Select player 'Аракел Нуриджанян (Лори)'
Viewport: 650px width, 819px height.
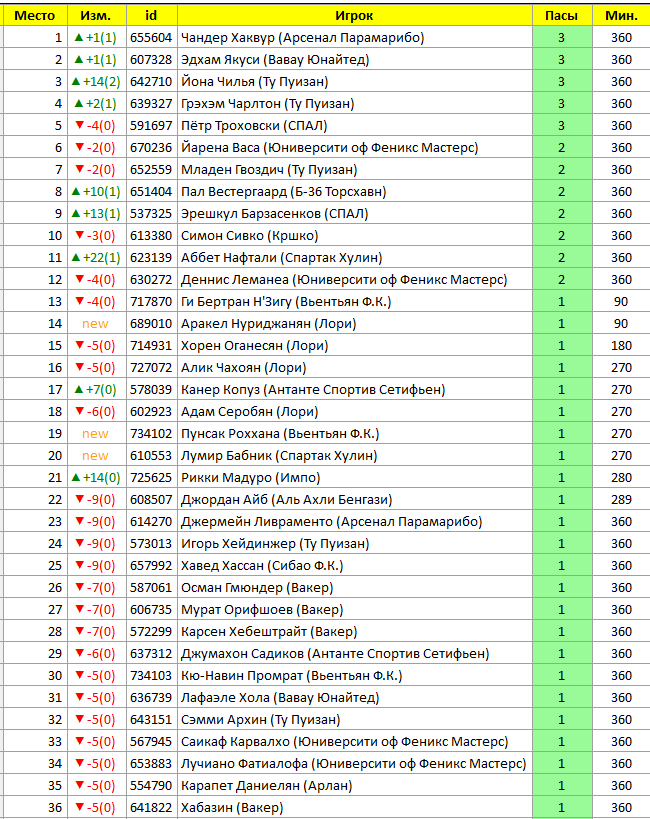(269, 323)
